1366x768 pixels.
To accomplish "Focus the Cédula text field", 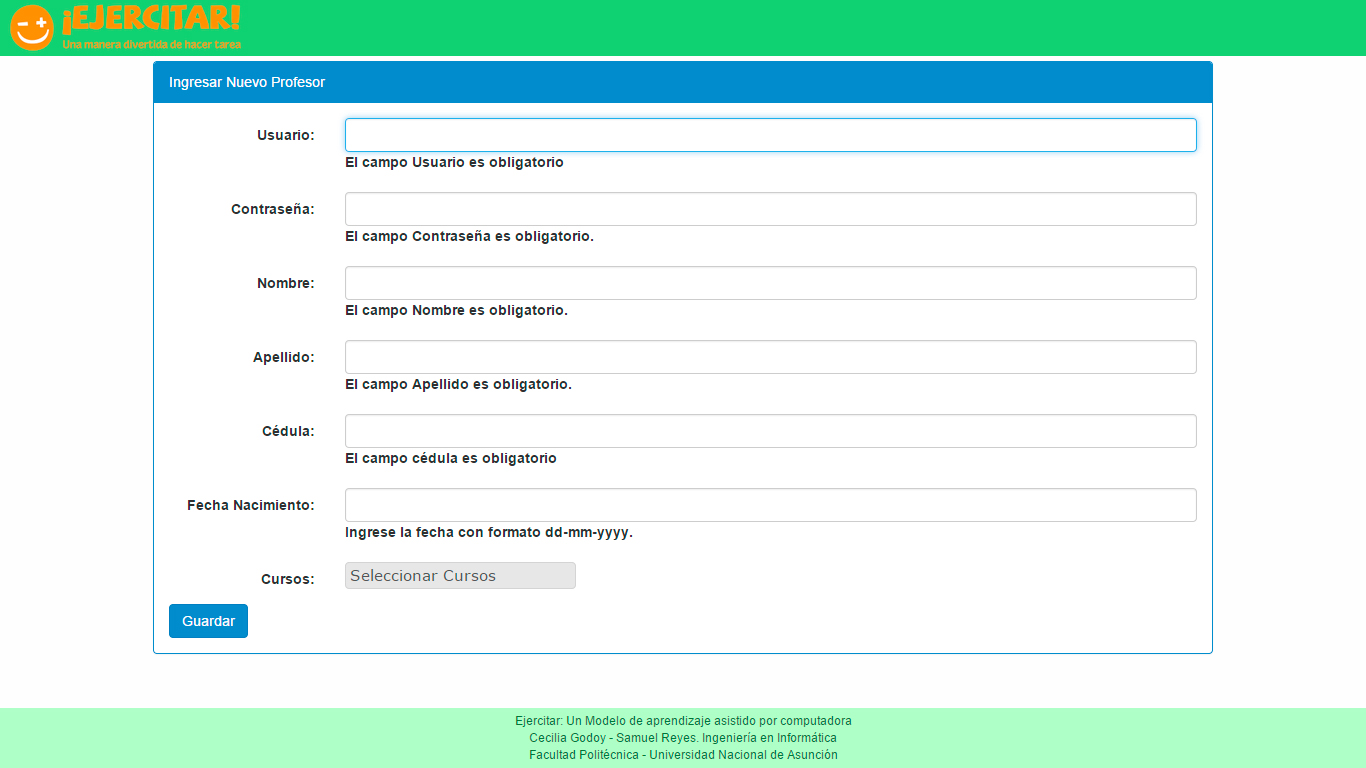I will click(x=770, y=431).
